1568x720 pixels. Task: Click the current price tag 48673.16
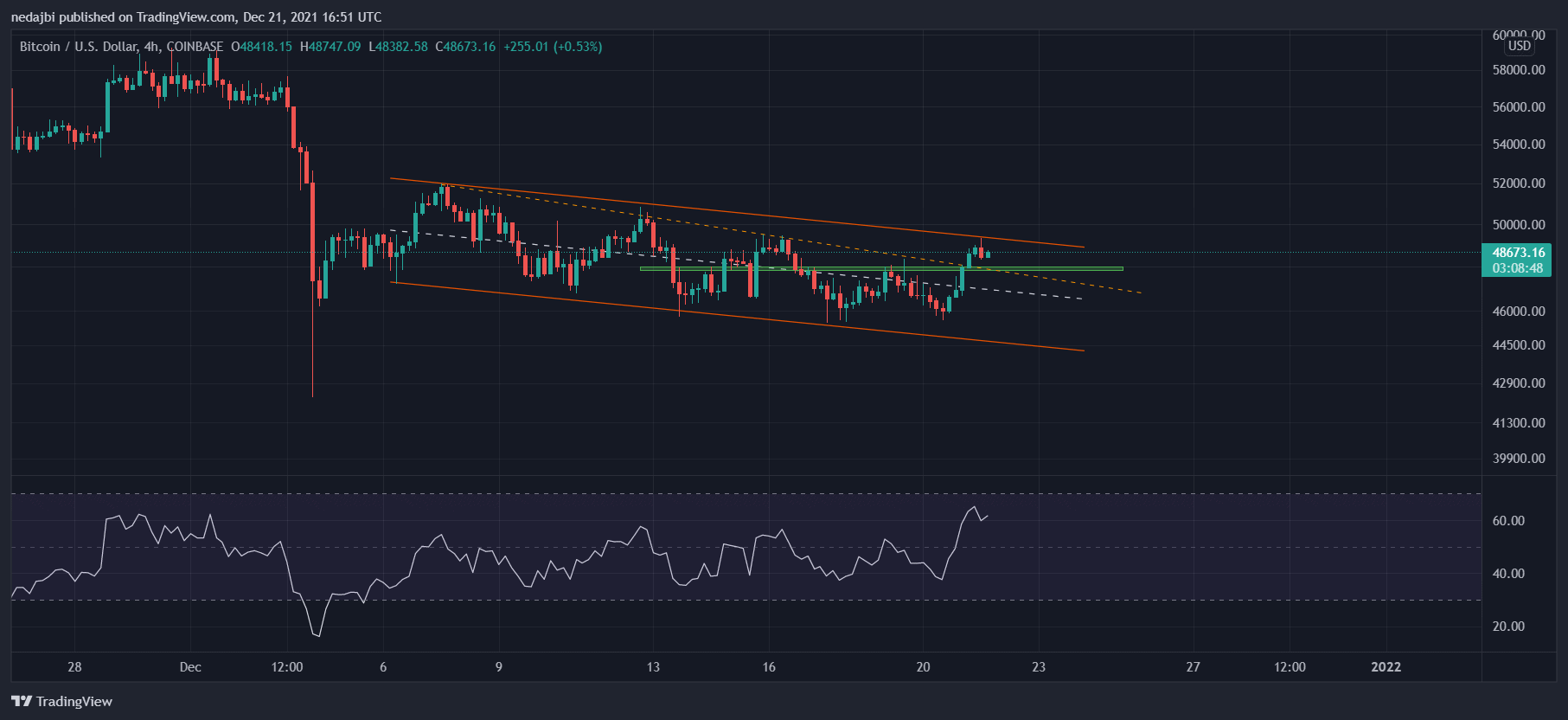click(1517, 253)
